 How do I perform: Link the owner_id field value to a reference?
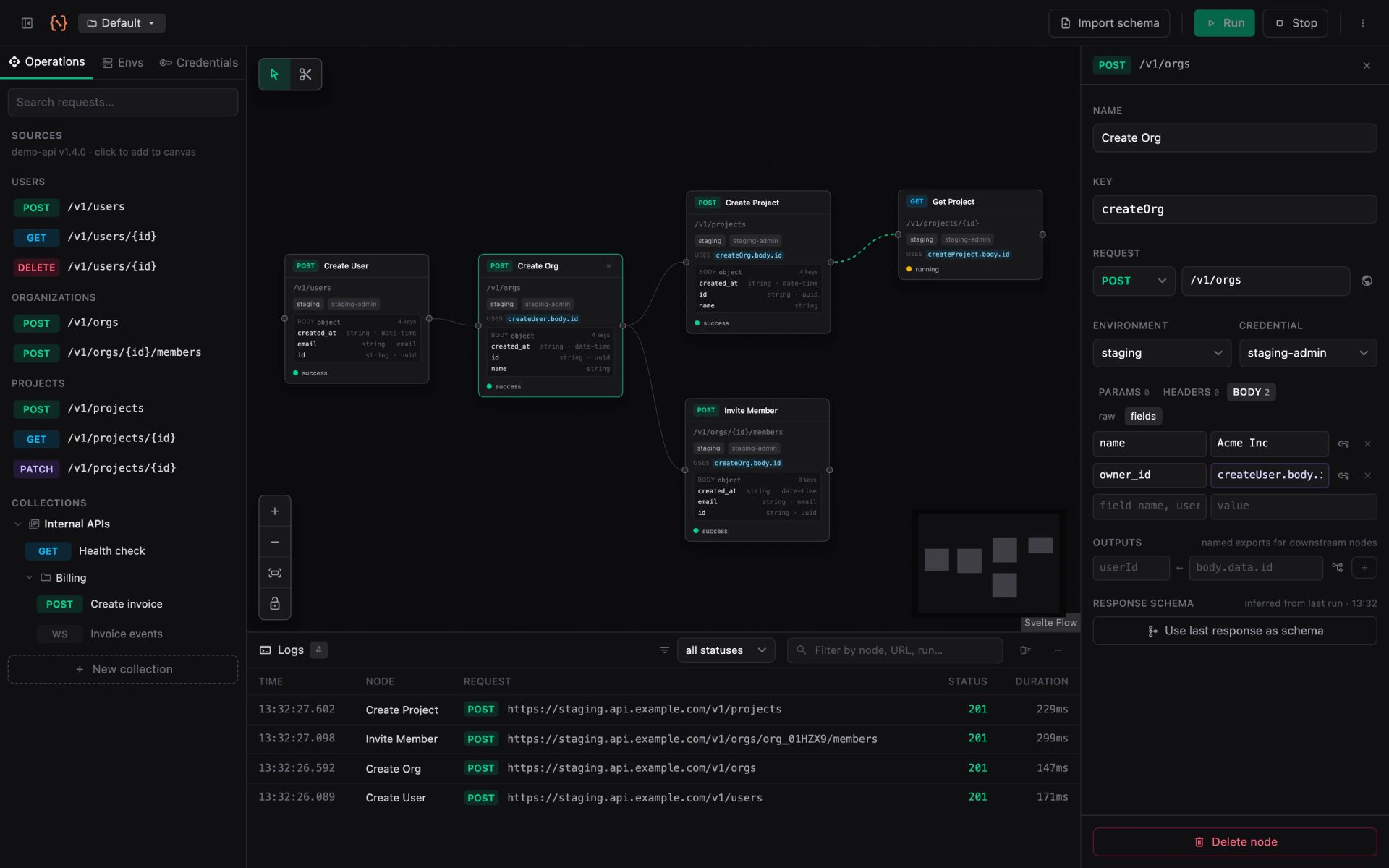(1343, 476)
